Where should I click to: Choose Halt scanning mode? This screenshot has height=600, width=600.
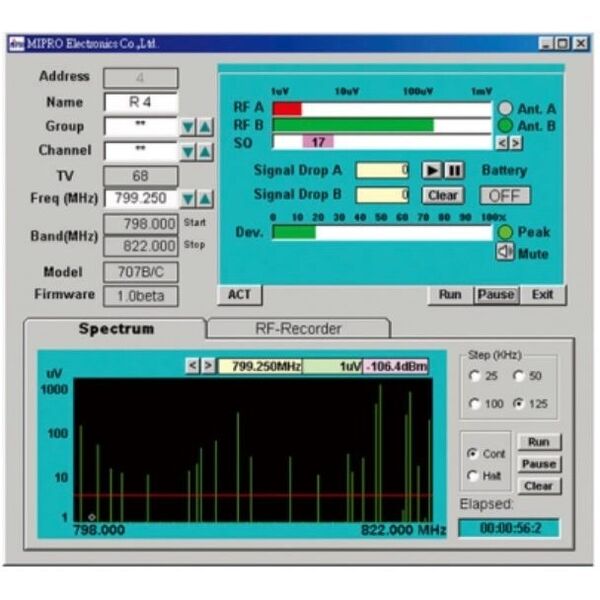point(472,475)
